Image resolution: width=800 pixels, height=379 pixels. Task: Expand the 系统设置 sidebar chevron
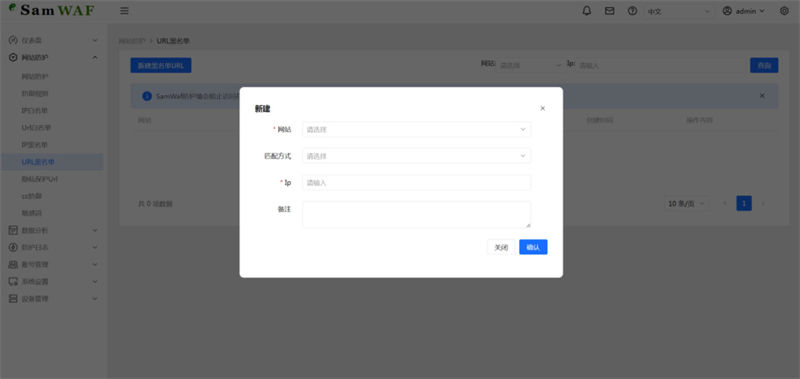coord(95,282)
